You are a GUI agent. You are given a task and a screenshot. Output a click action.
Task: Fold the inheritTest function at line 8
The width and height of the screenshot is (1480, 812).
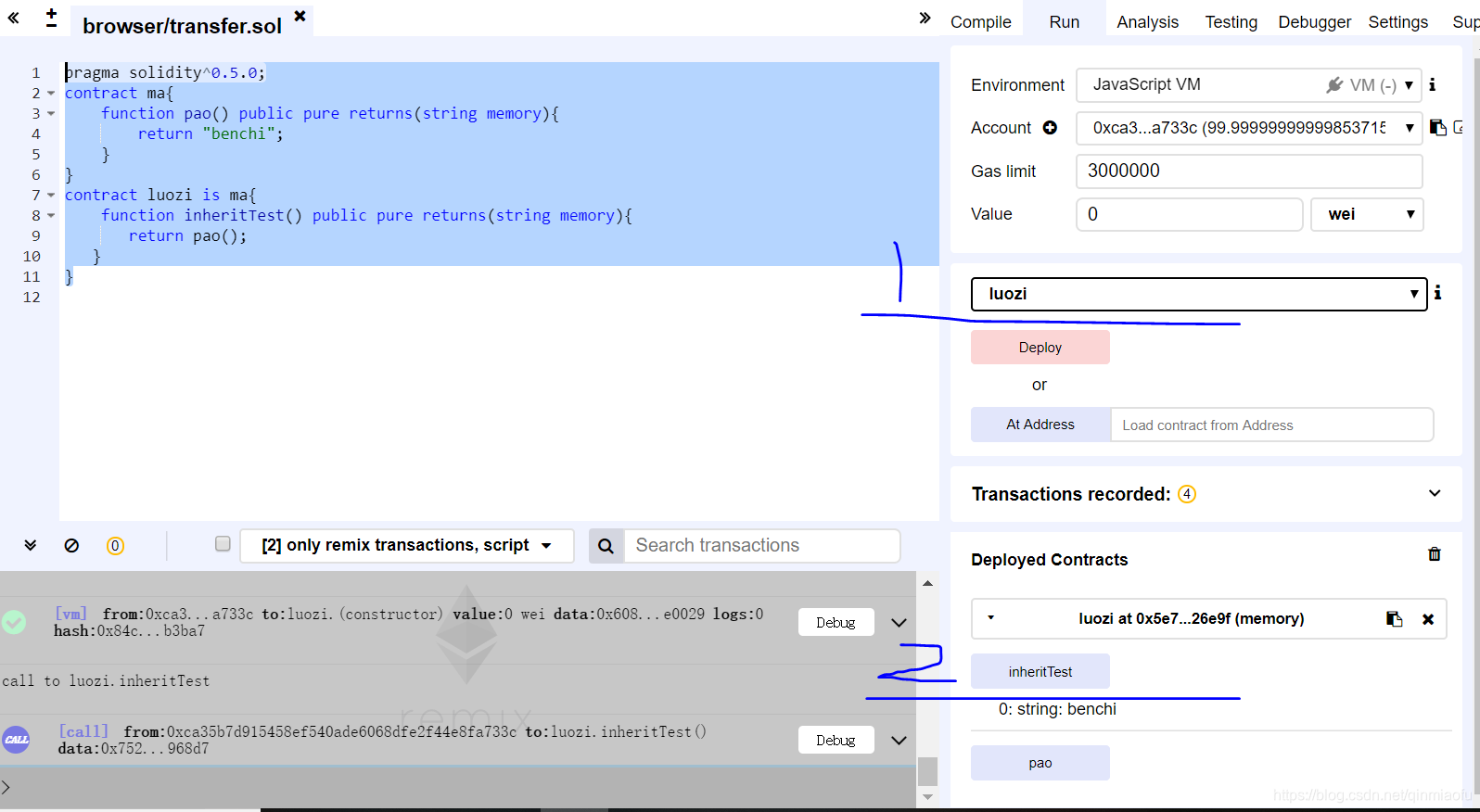[x=51, y=215]
